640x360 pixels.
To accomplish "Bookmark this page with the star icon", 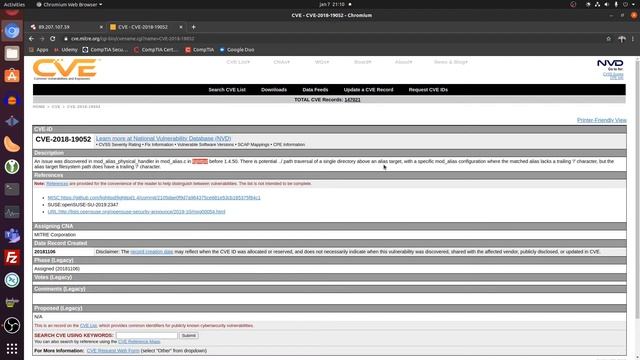I will pos(609,39).
